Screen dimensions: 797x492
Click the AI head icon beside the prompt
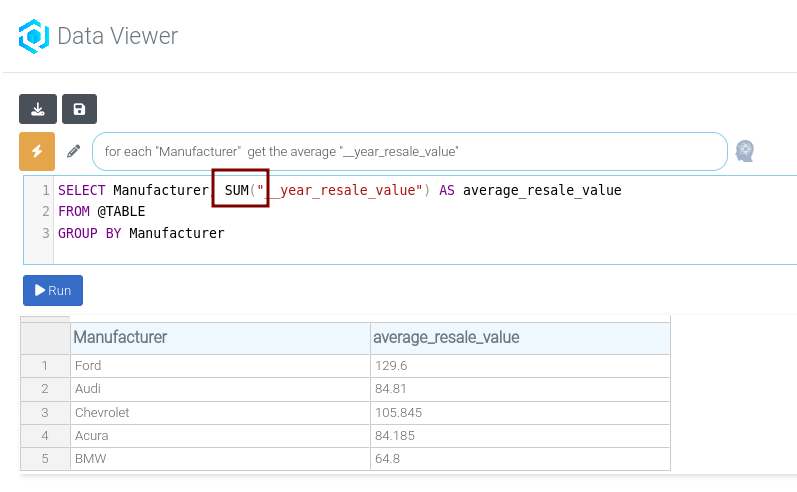click(744, 151)
